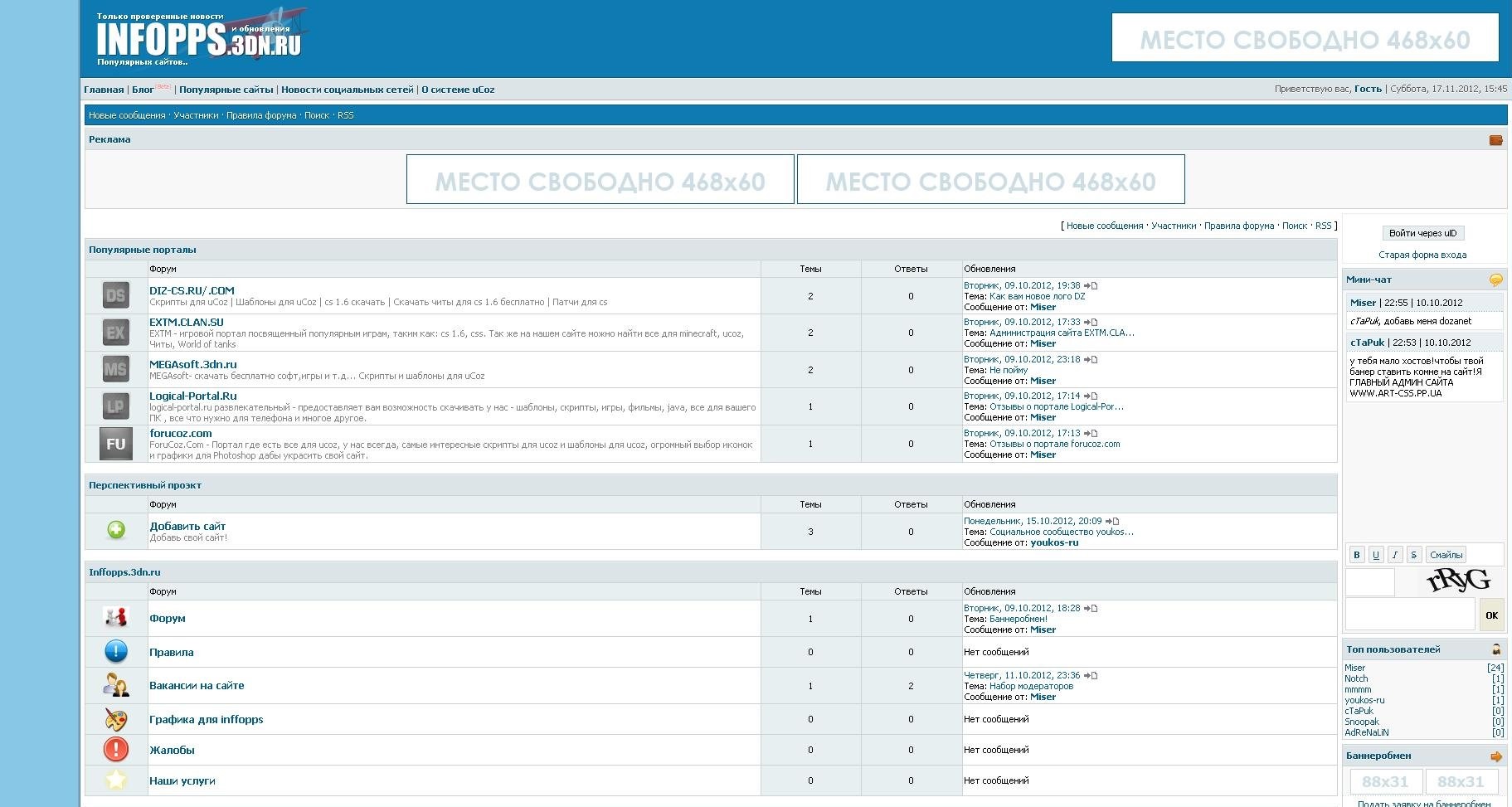Click the green plus icon for Добавить сайт
This screenshot has width=1512, height=807.
(116, 530)
